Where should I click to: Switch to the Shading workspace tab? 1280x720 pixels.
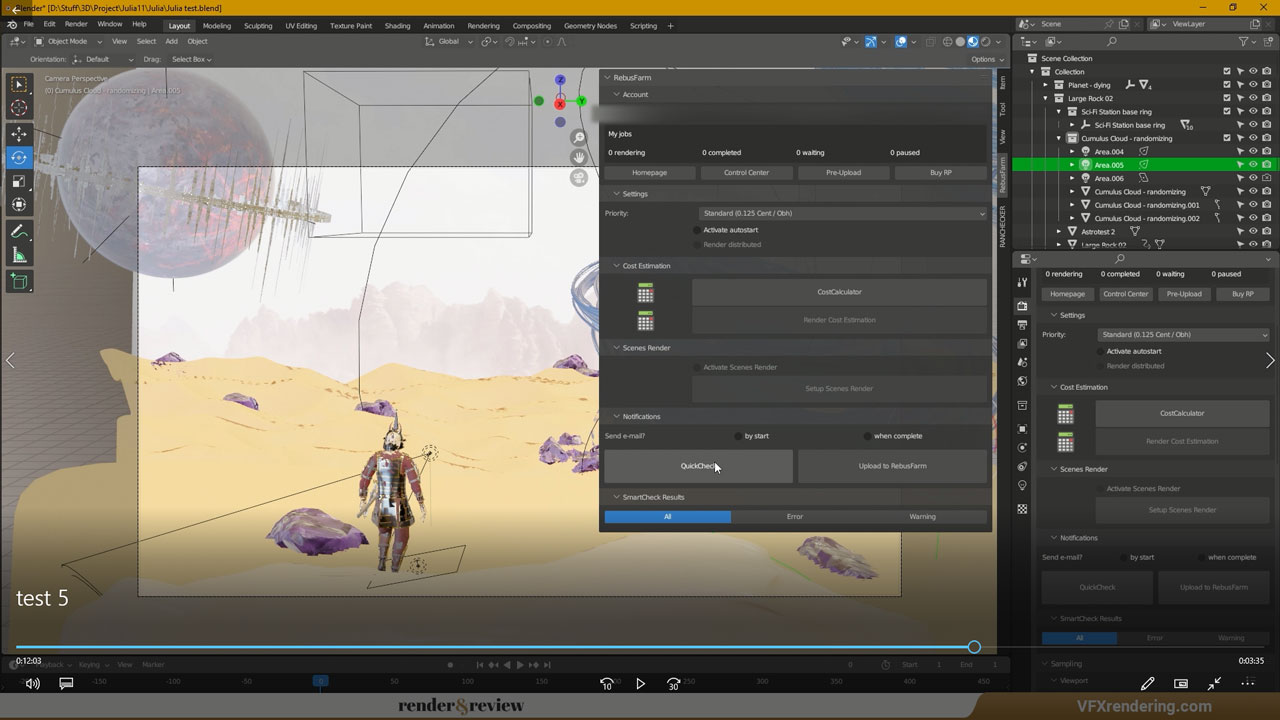tap(398, 25)
